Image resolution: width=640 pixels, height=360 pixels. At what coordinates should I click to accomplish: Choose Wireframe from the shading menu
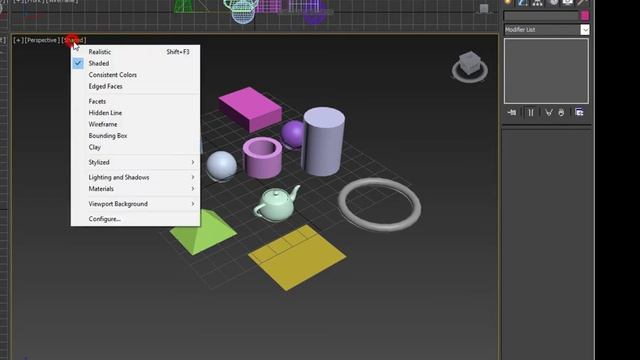point(135,124)
